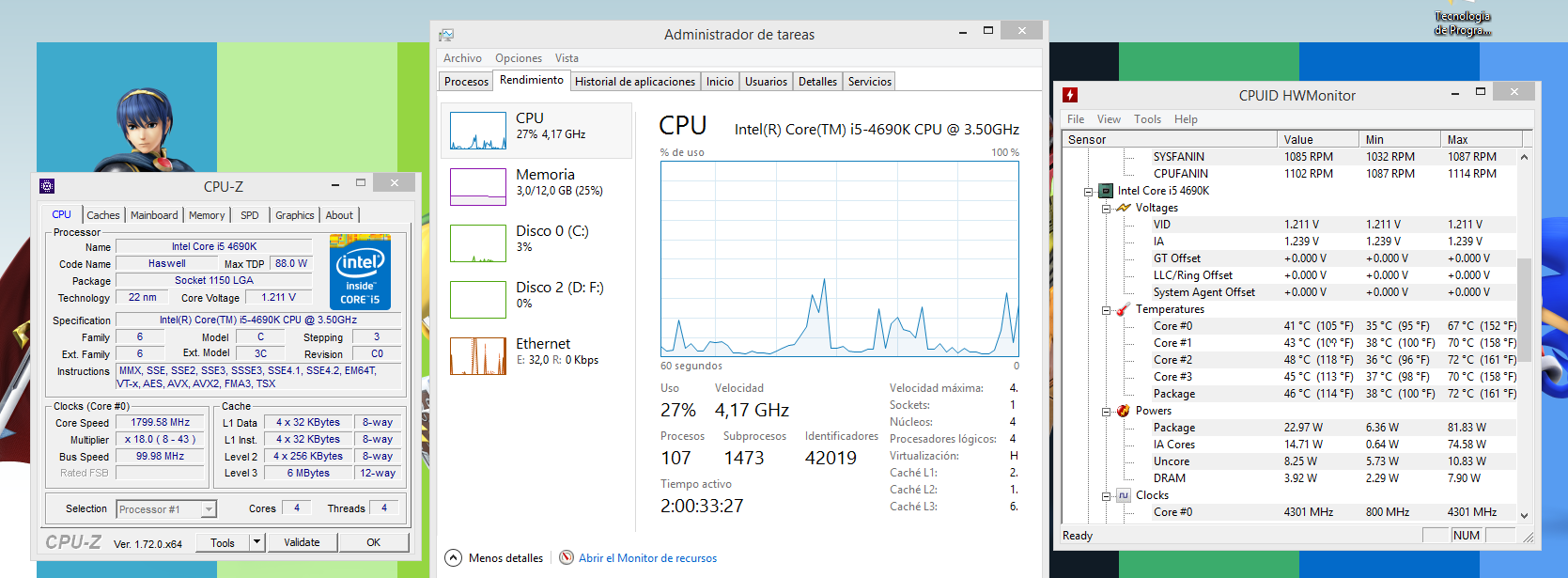
Task: Click the HWMonitor red lightning app icon
Action: pyautogui.click(x=1070, y=95)
